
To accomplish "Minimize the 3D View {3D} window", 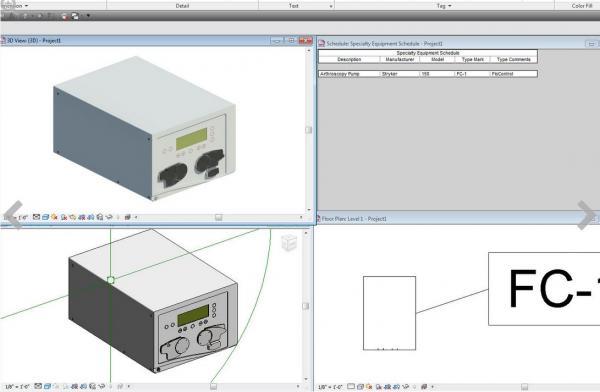I will (x=276, y=40).
